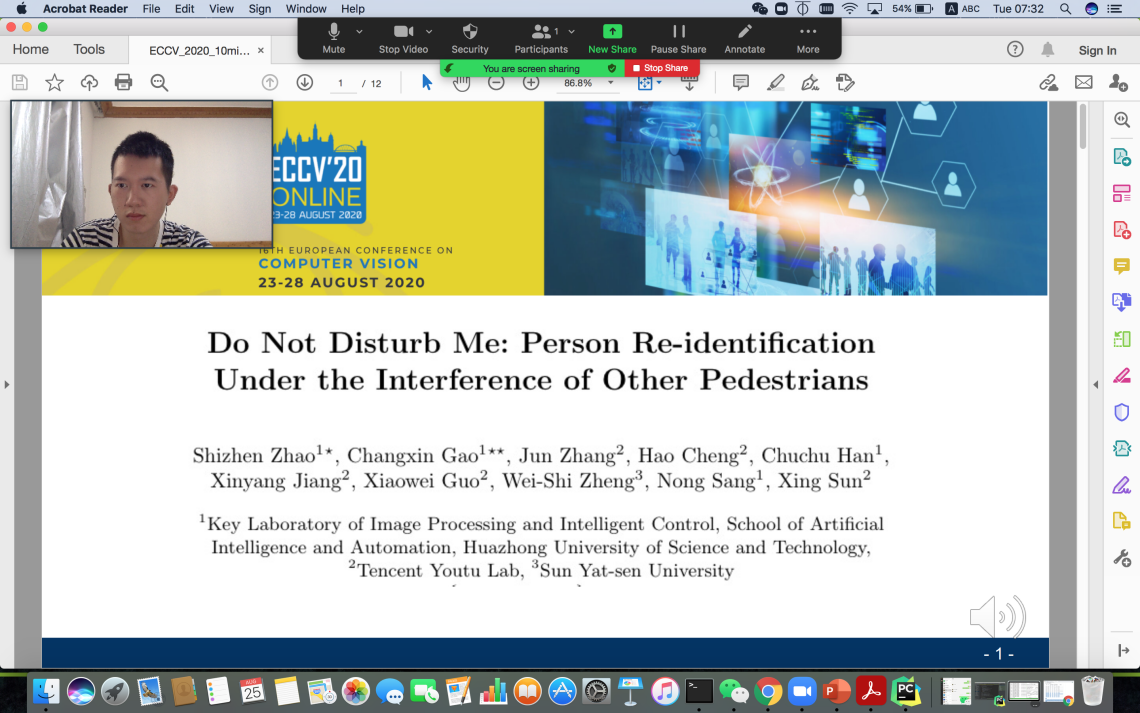Viewport: 1140px width, 713px height.
Task: Go to next page arrow
Action: pyautogui.click(x=305, y=83)
